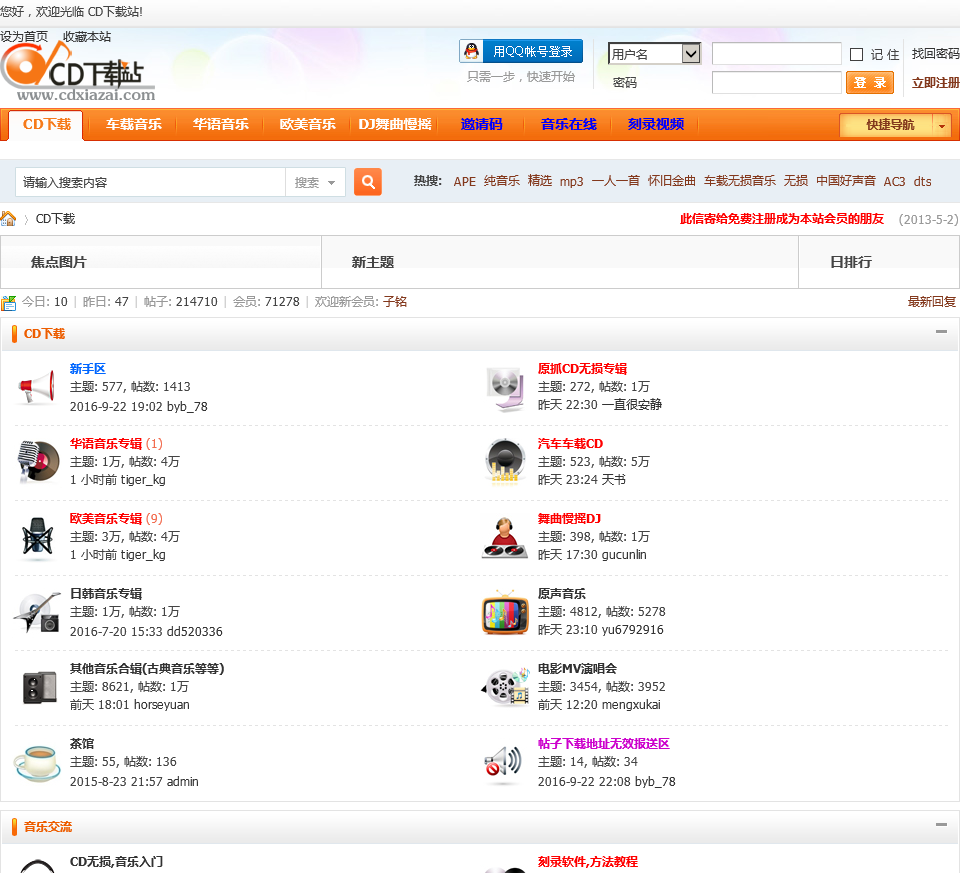Click 设为首页 link
The image size is (960, 873).
pos(24,37)
